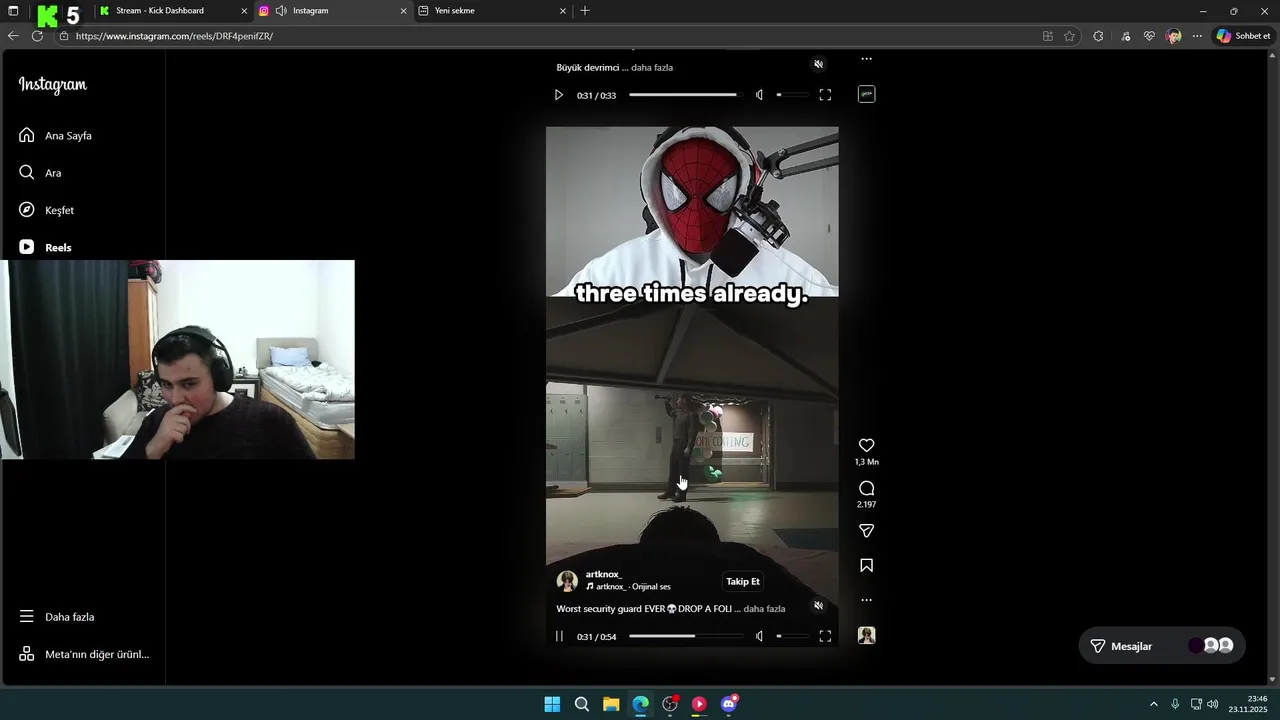Expand the Worst security guard caption
The height and width of the screenshot is (720, 1280).
pos(764,609)
